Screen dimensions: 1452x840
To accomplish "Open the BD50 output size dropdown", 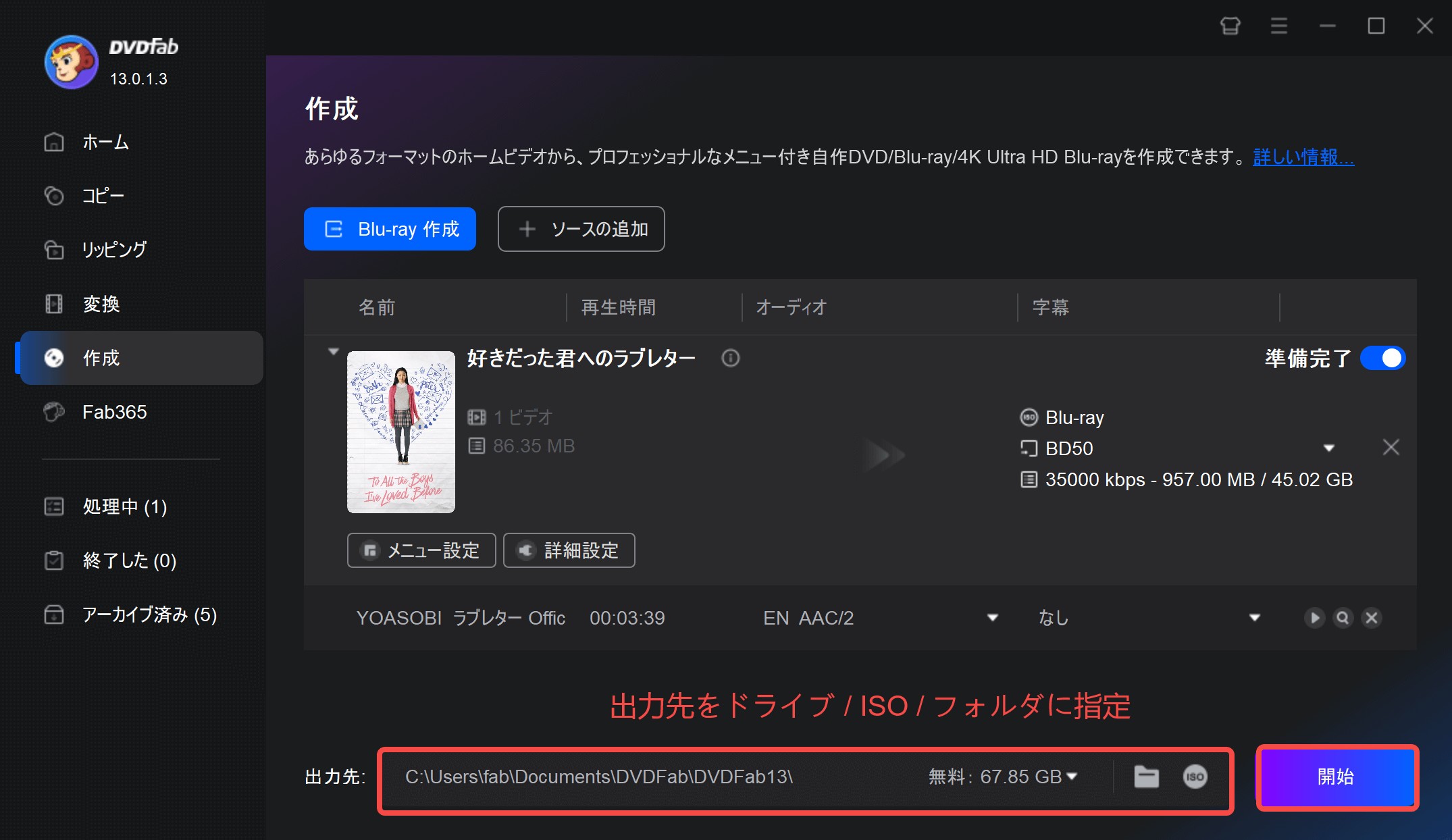I will (x=1328, y=448).
